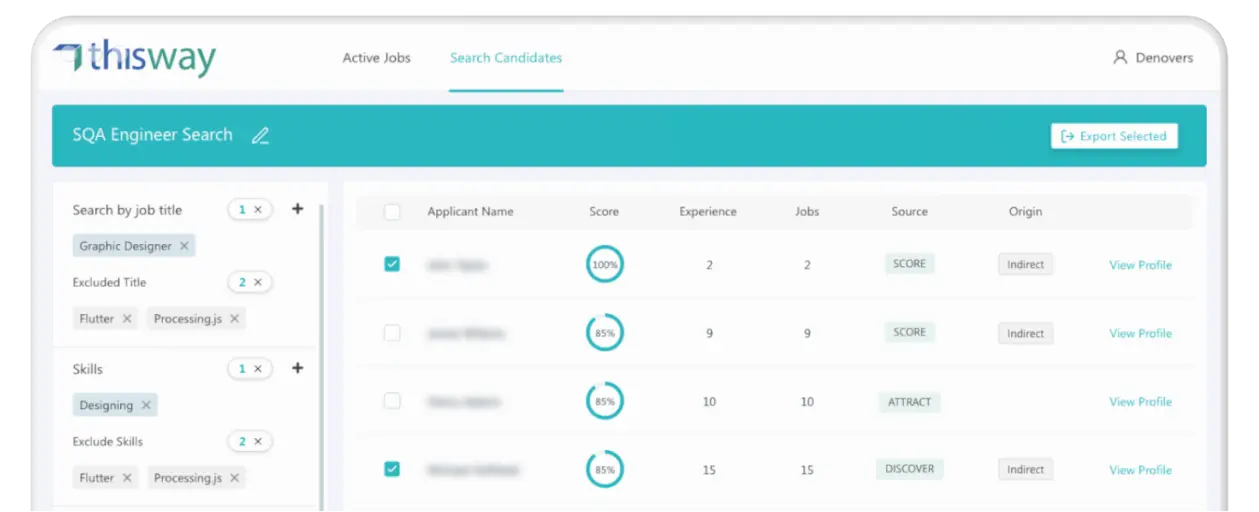The width and height of the screenshot is (1259, 512).
Task: Toggle the select-all applicants checkbox
Action: (x=392, y=212)
